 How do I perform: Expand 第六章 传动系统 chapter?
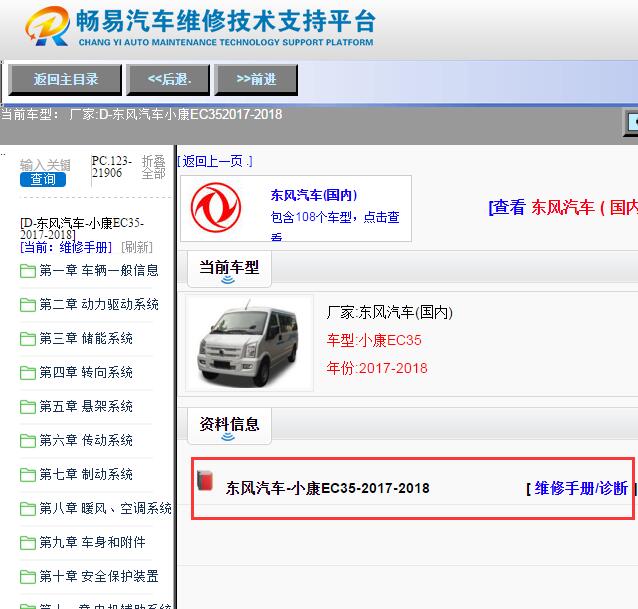pos(86,440)
